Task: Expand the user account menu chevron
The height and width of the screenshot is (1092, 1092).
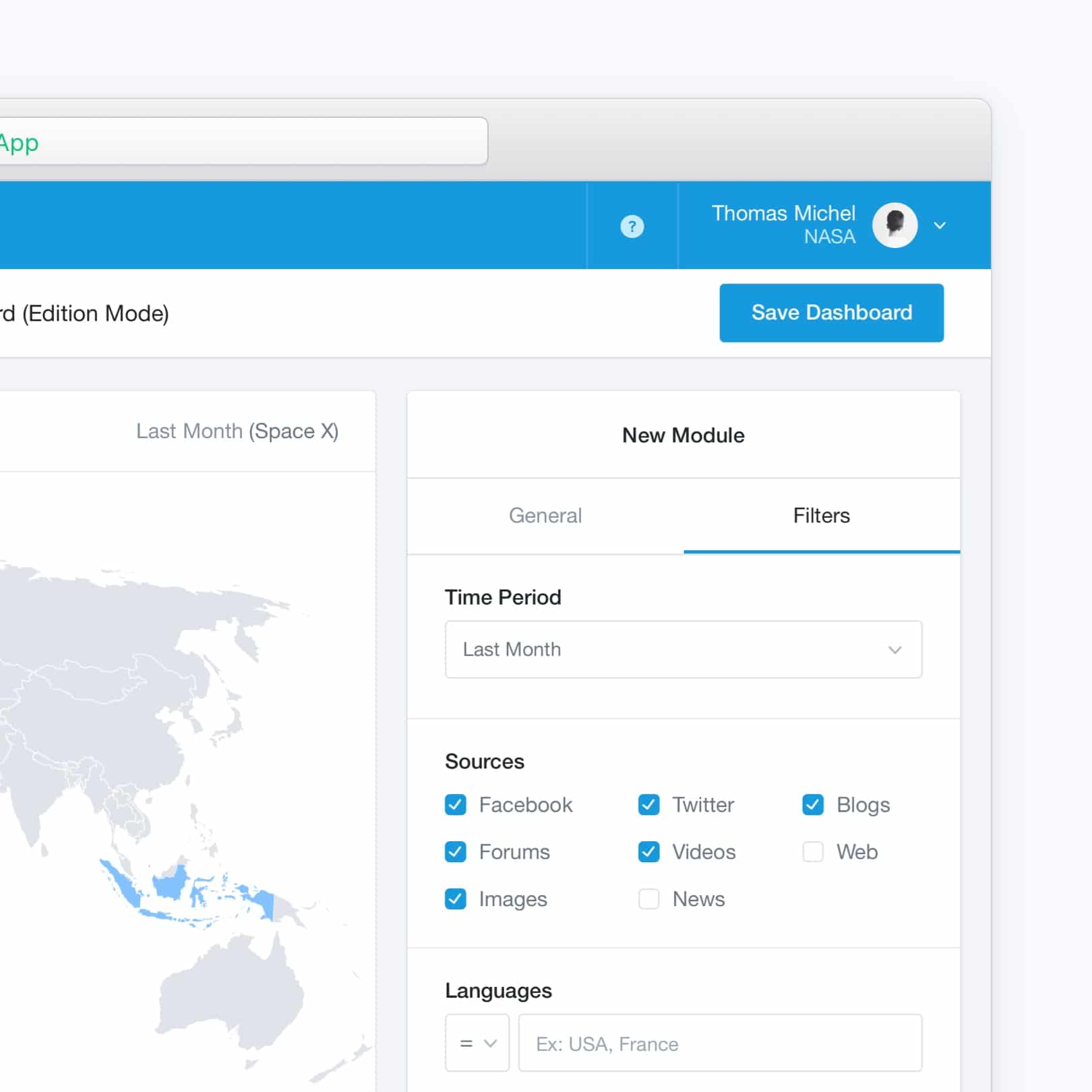Action: (940, 225)
